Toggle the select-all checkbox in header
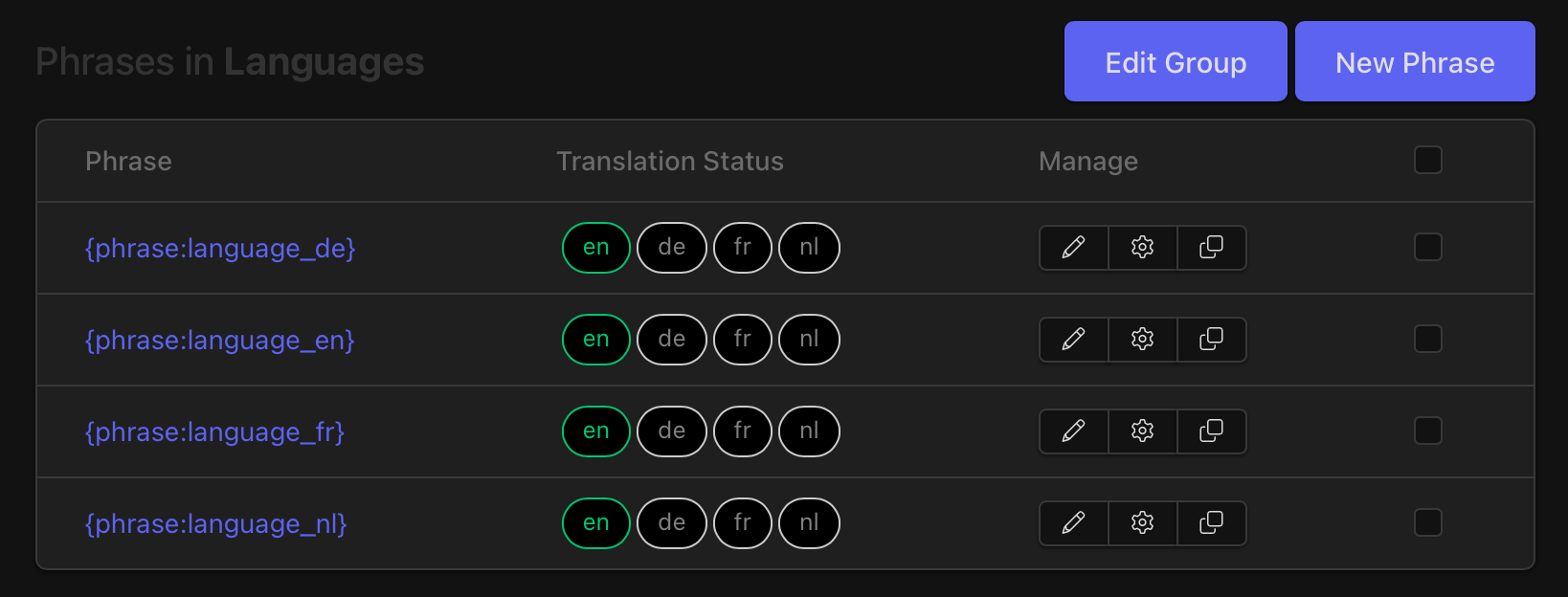The height and width of the screenshot is (597, 1568). pos(1428,160)
